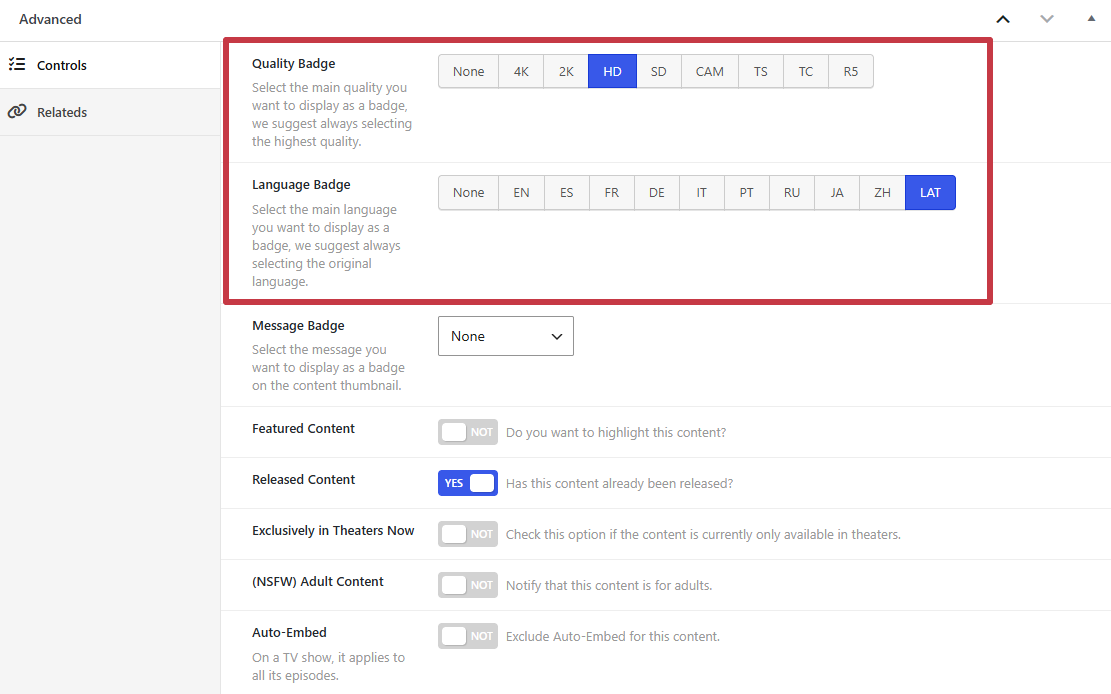Collapse Advanced panel using triangle toggle
The width and height of the screenshot is (1111, 694).
click(1091, 18)
